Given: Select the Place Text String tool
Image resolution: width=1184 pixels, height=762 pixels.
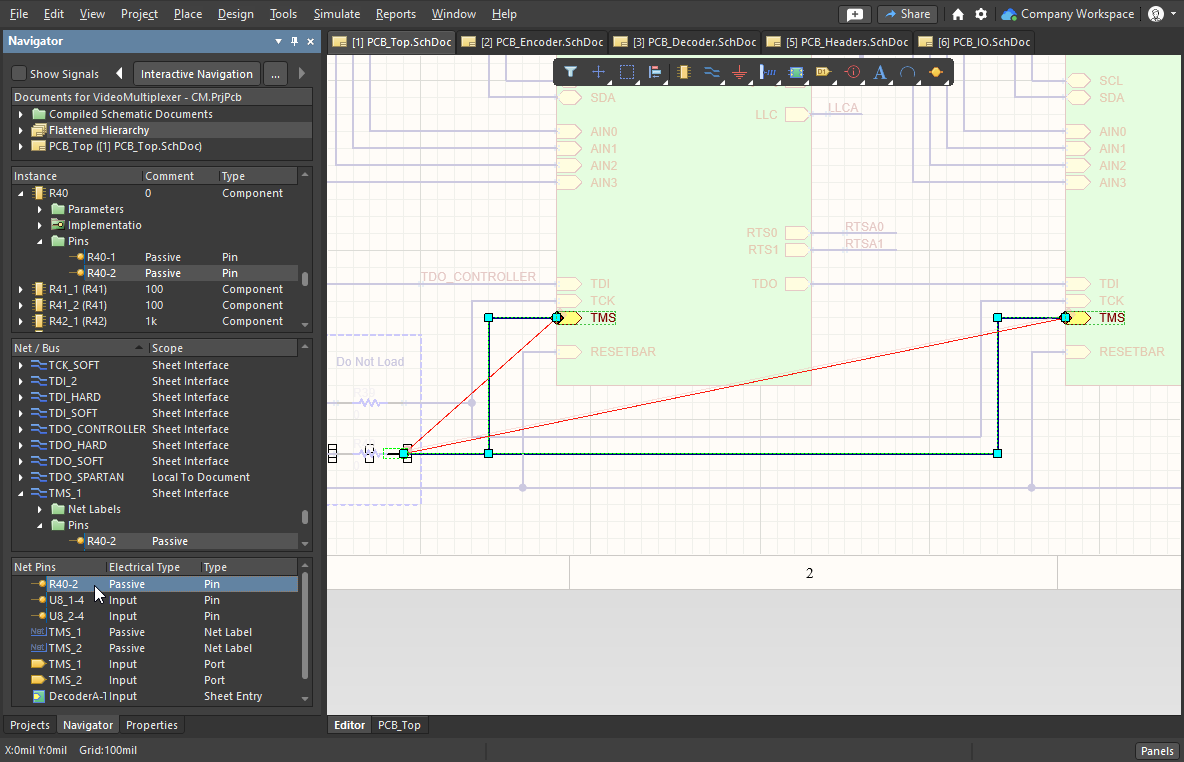Looking at the screenshot, I should (880, 72).
